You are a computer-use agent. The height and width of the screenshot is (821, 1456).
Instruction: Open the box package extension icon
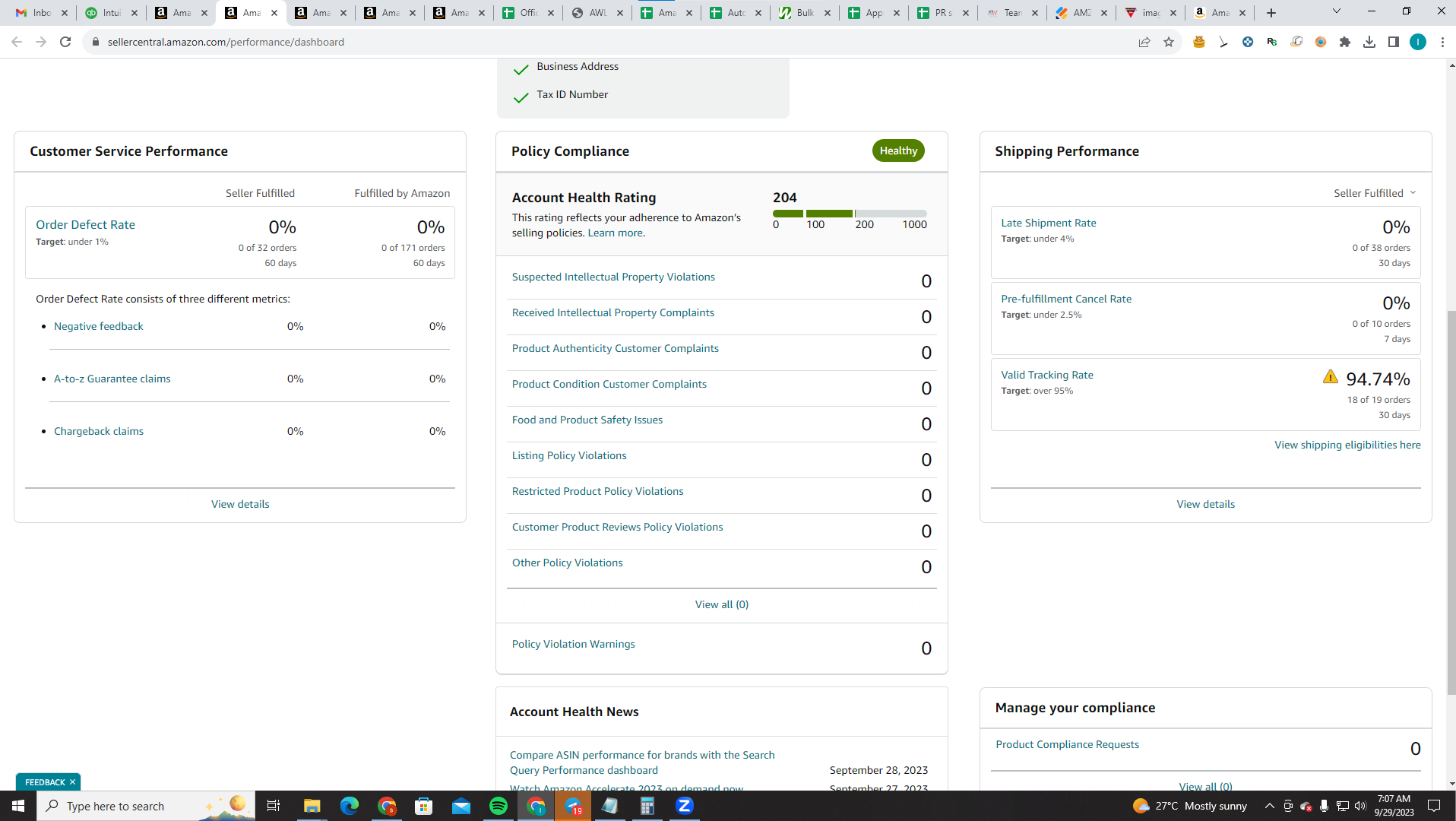coord(1296,42)
